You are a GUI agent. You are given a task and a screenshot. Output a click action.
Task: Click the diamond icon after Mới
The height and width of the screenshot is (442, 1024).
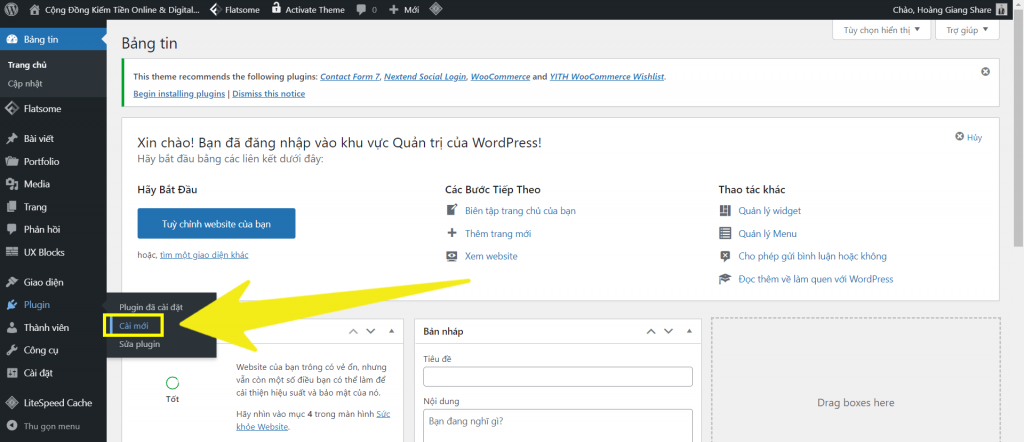[436, 10]
